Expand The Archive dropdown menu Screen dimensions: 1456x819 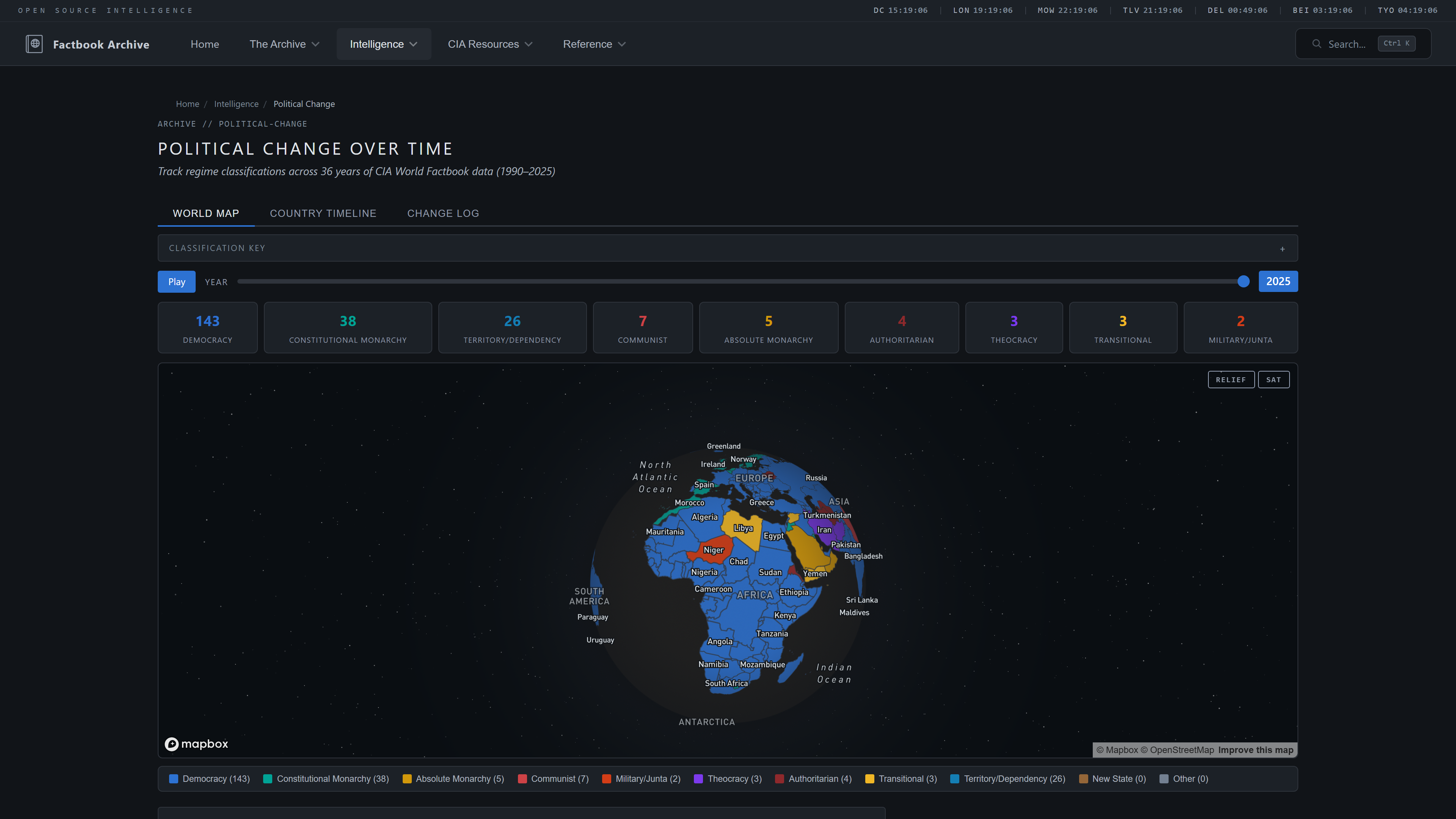coord(284,44)
